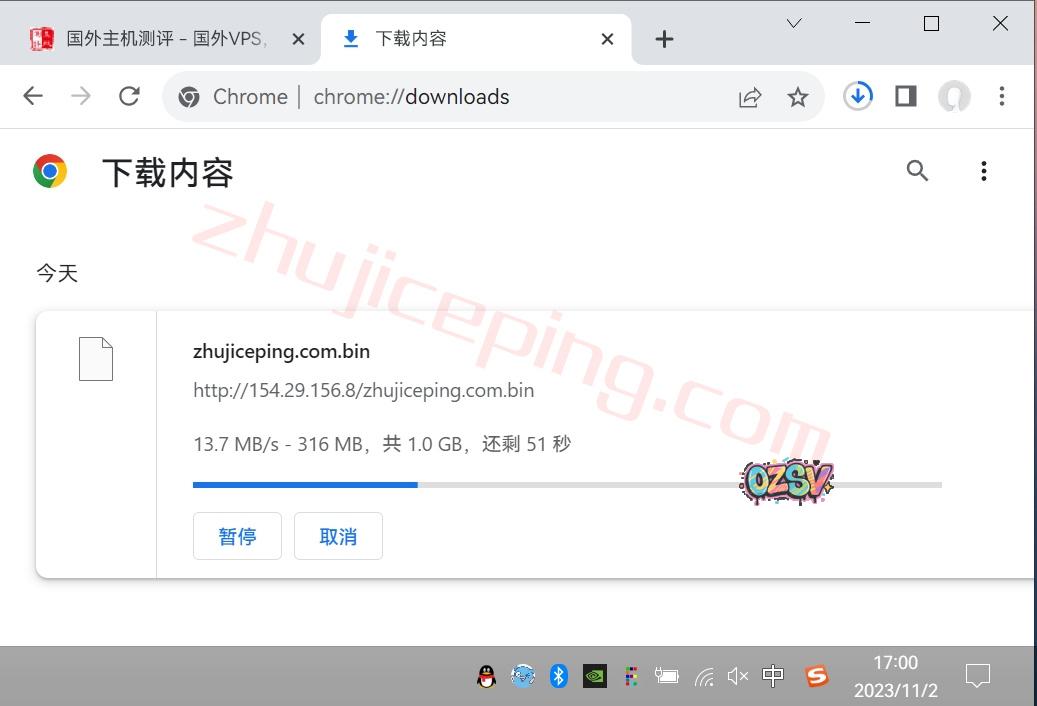
Task: Cancel the download with 取消 button
Action: [x=338, y=537]
